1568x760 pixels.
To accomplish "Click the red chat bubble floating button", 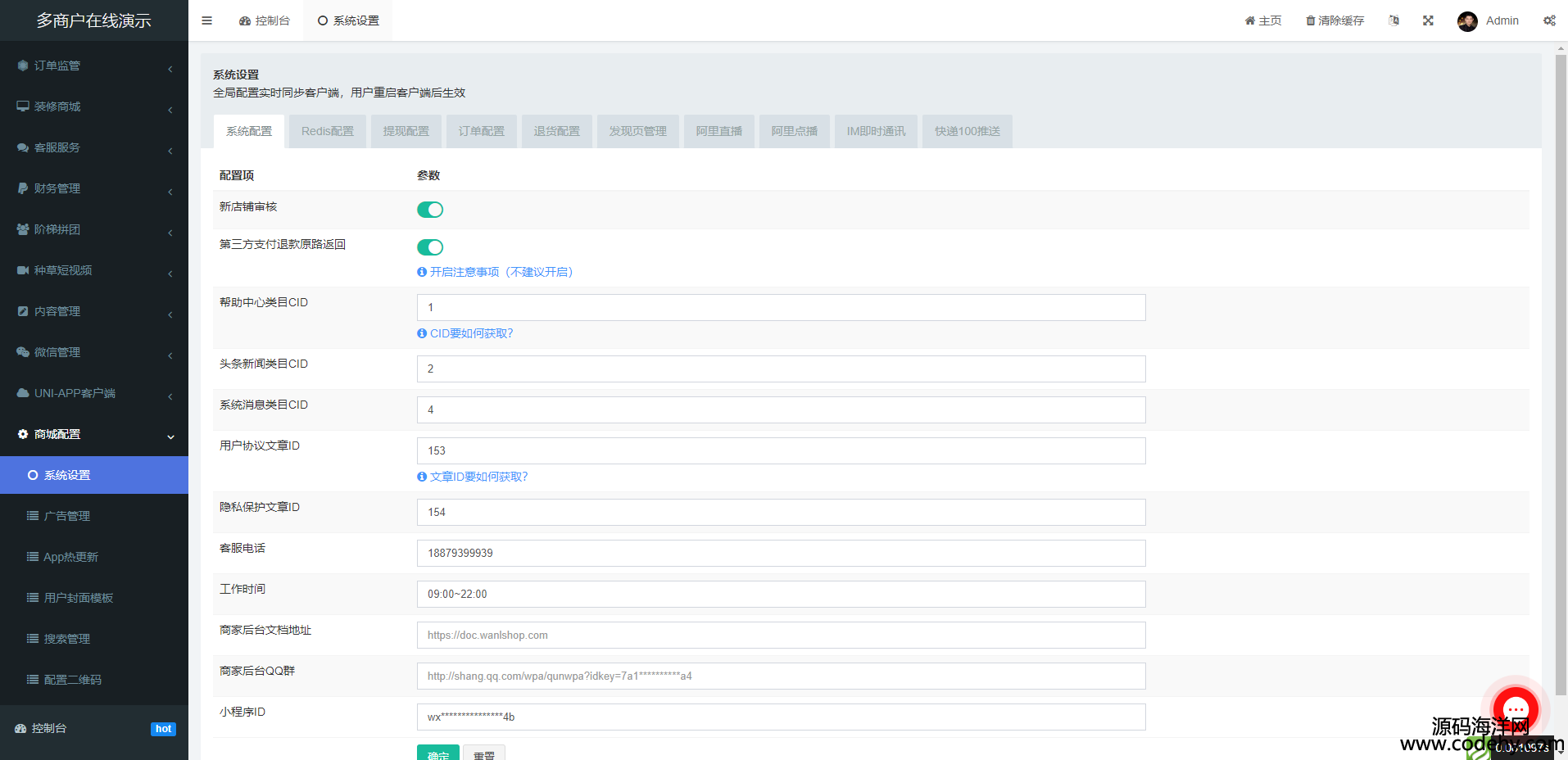I will coord(1515,708).
